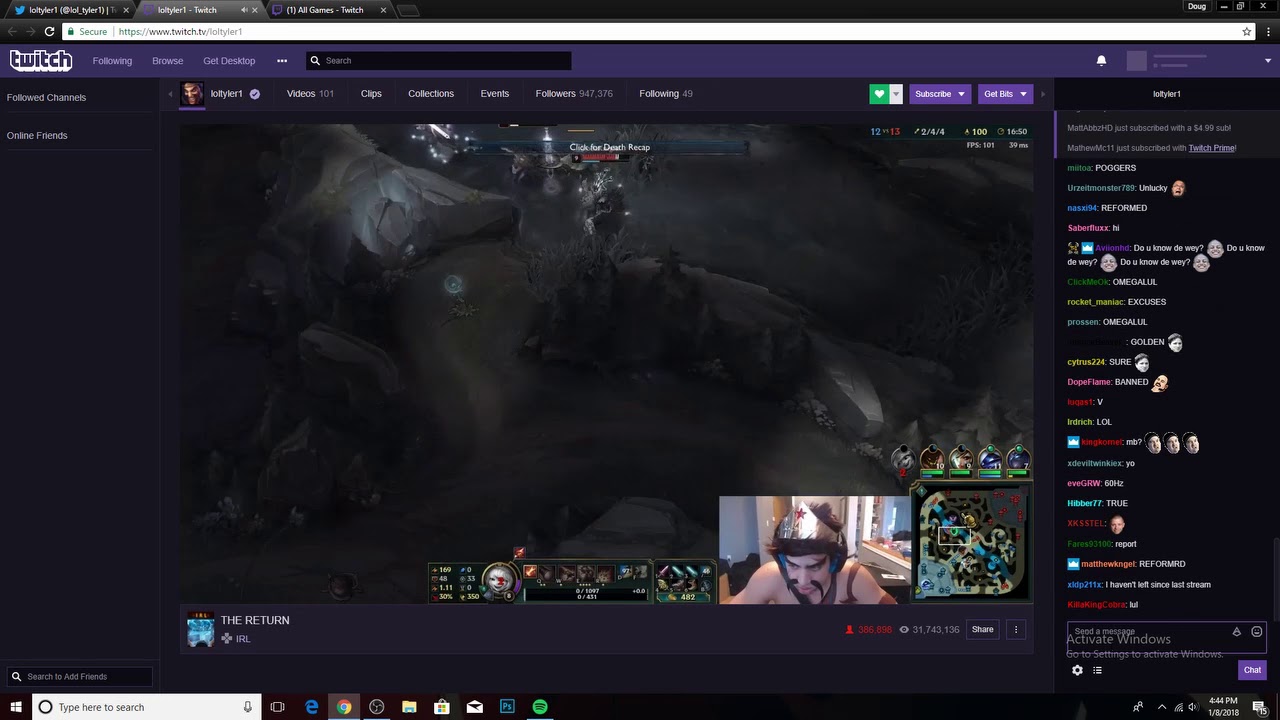1280x720 pixels.
Task: Focus the Search to Add Friends field
Action: pos(79,677)
